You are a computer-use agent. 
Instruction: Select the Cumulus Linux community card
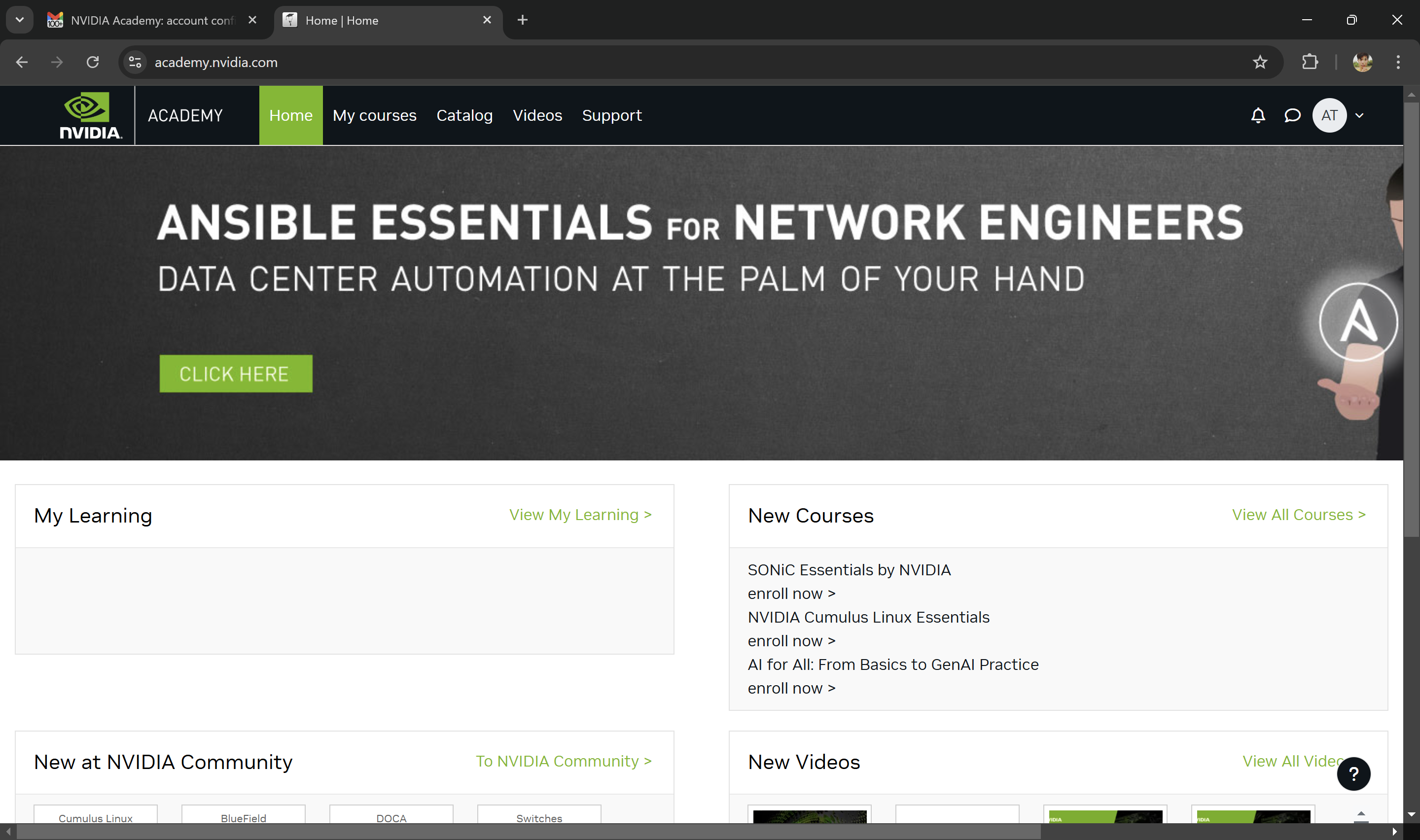[96, 814]
